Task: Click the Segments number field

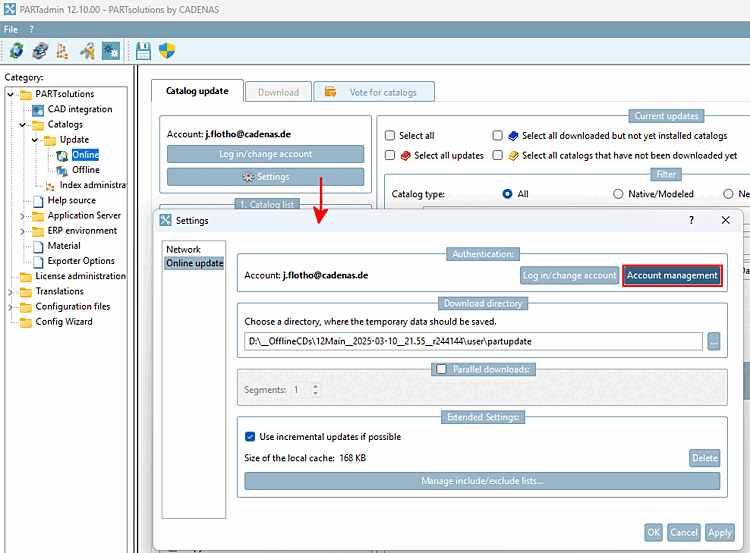Action: [301, 389]
